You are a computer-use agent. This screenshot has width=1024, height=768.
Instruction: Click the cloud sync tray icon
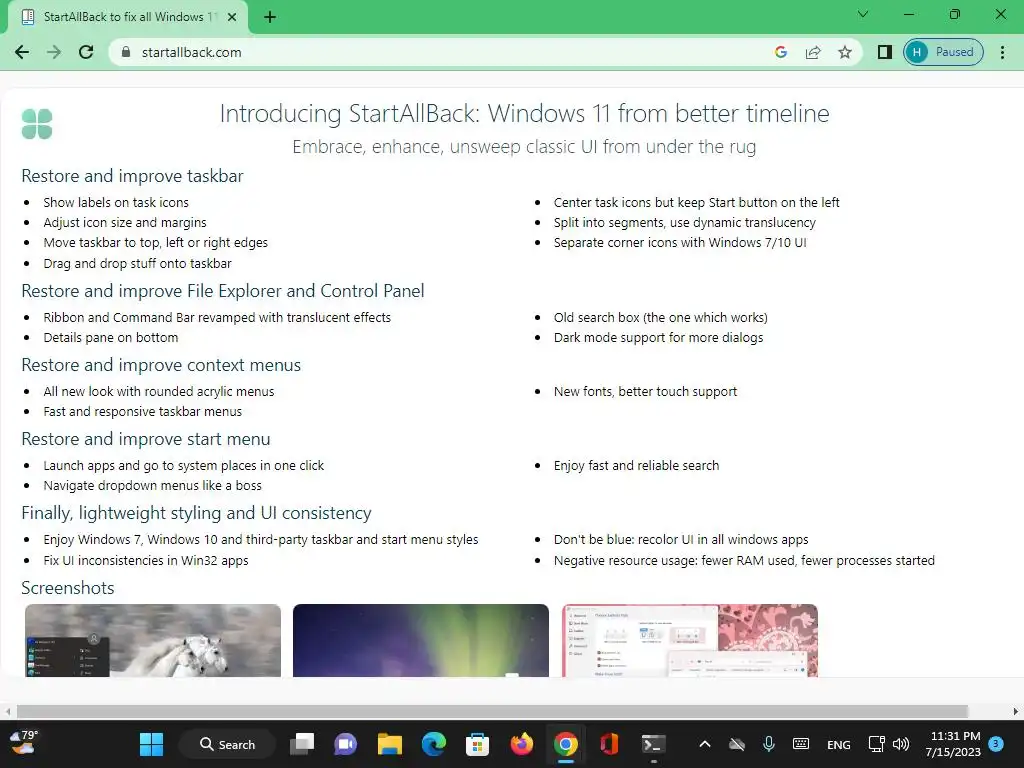click(737, 744)
